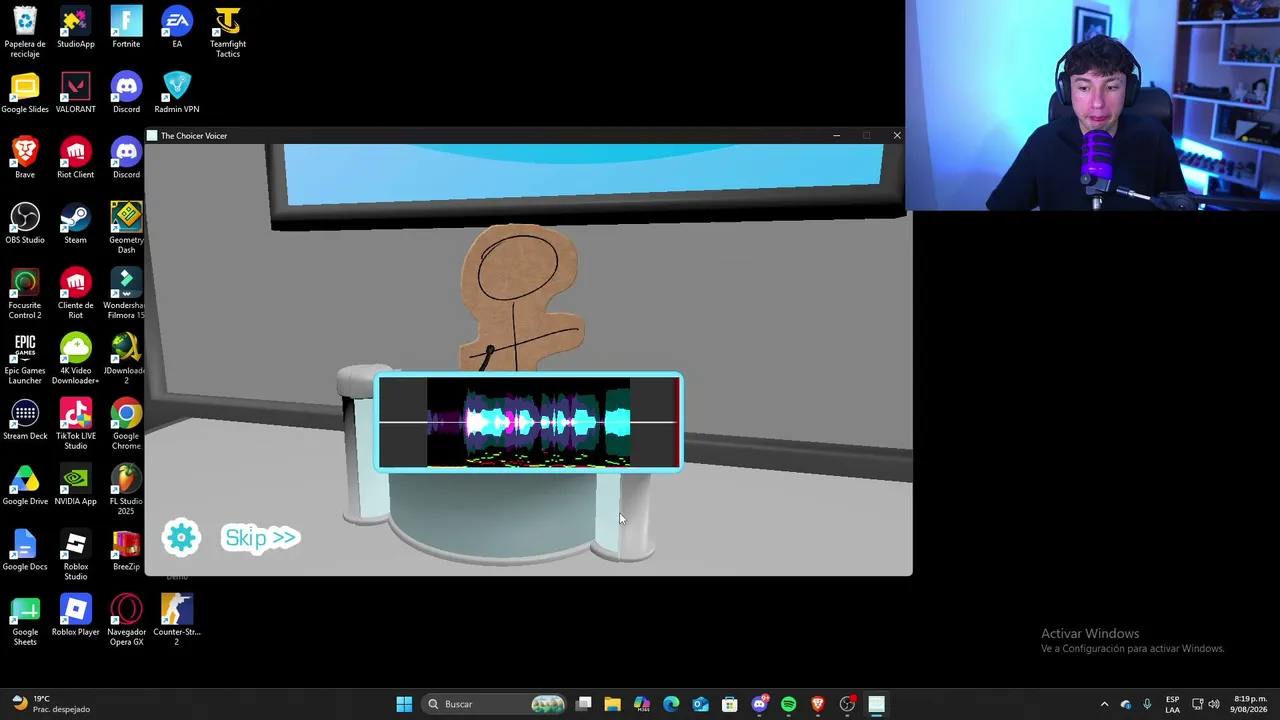Open the volume speaker tray icon
Screen dimensions: 1280x720
pos(1214,704)
